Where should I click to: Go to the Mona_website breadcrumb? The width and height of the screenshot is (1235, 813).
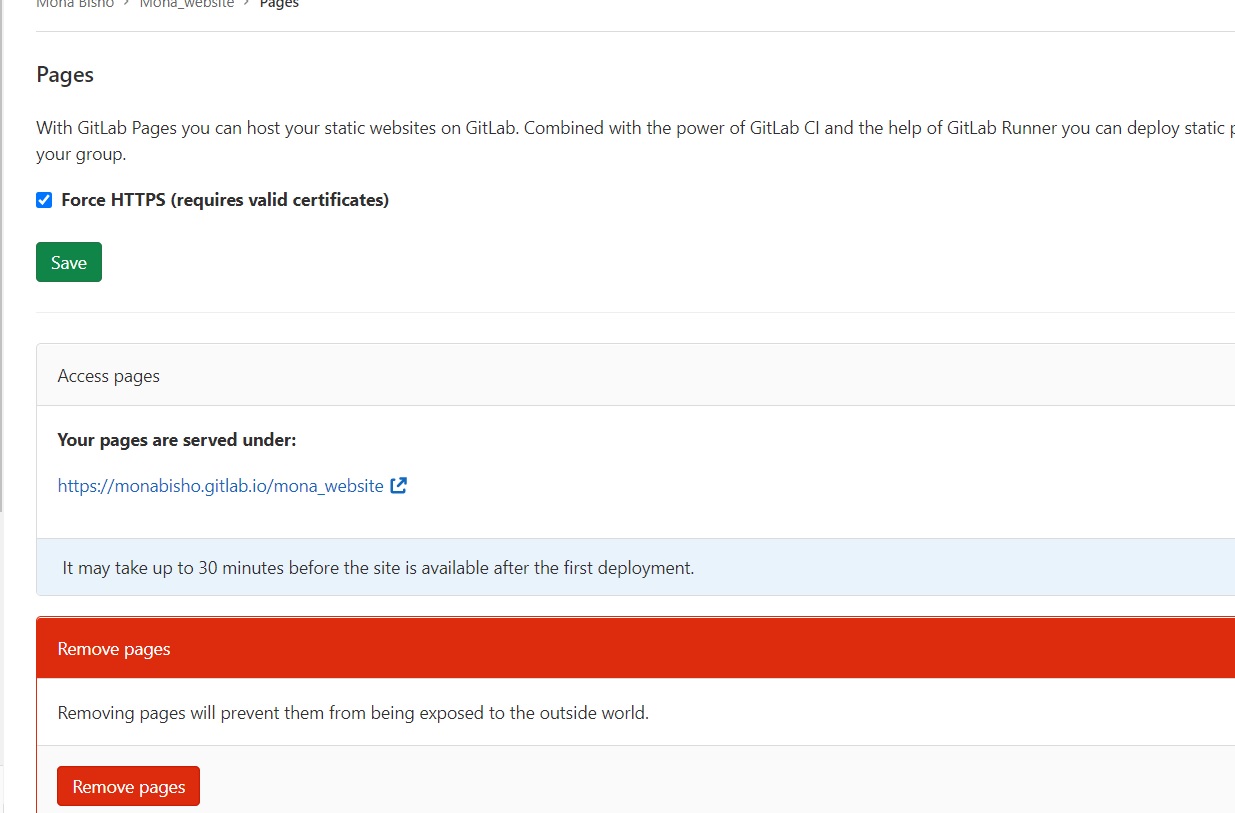click(187, 4)
